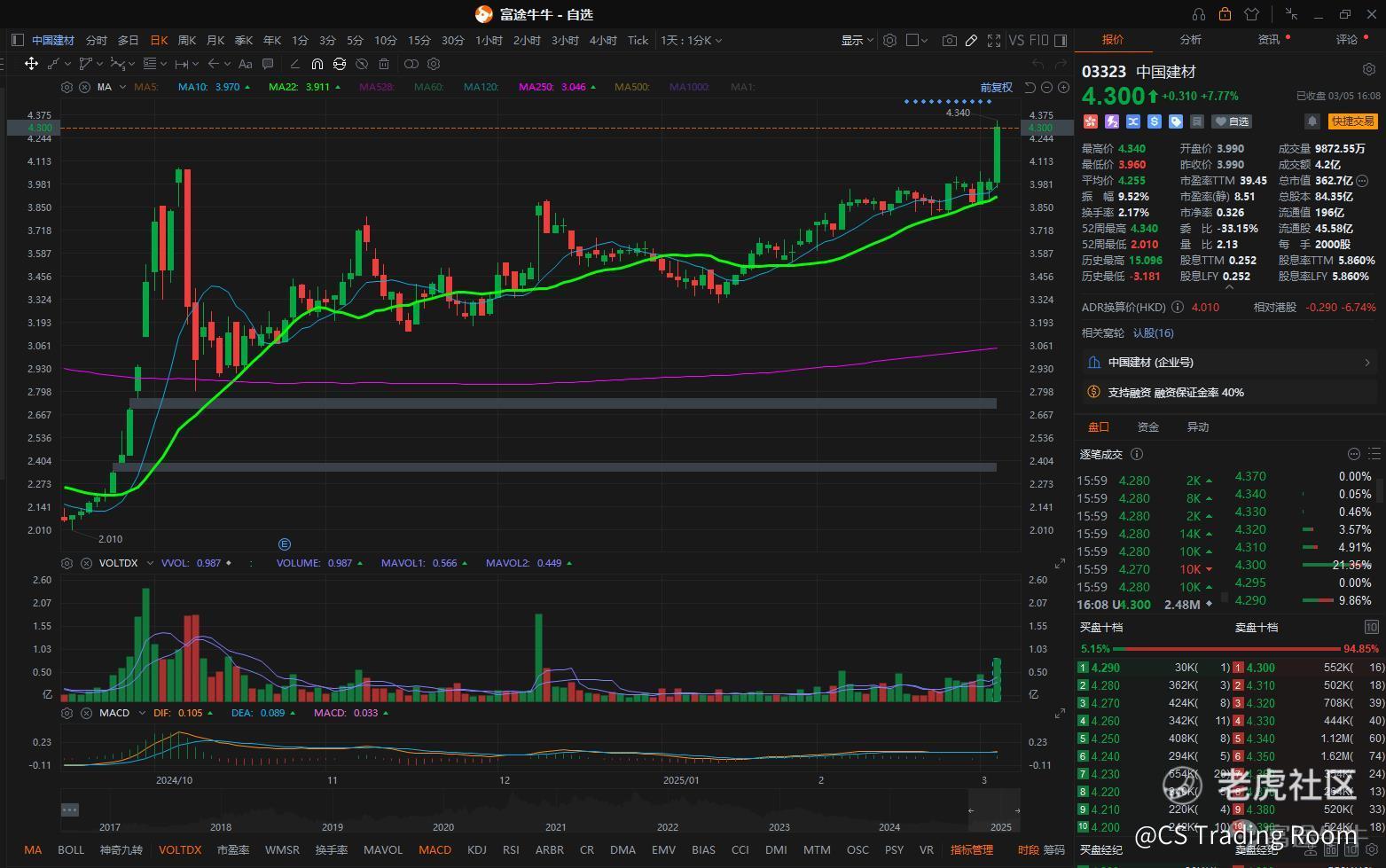Open stock quote panel settings gear
The width and height of the screenshot is (1386, 868).
click(1368, 69)
